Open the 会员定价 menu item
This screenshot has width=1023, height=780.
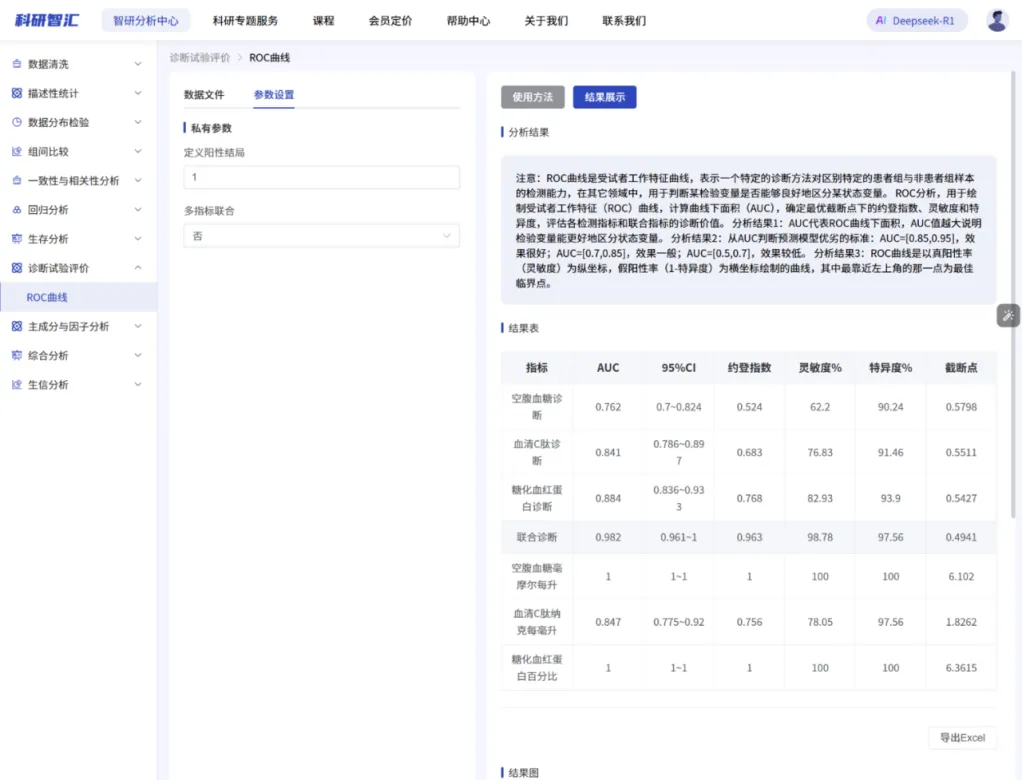(x=390, y=21)
